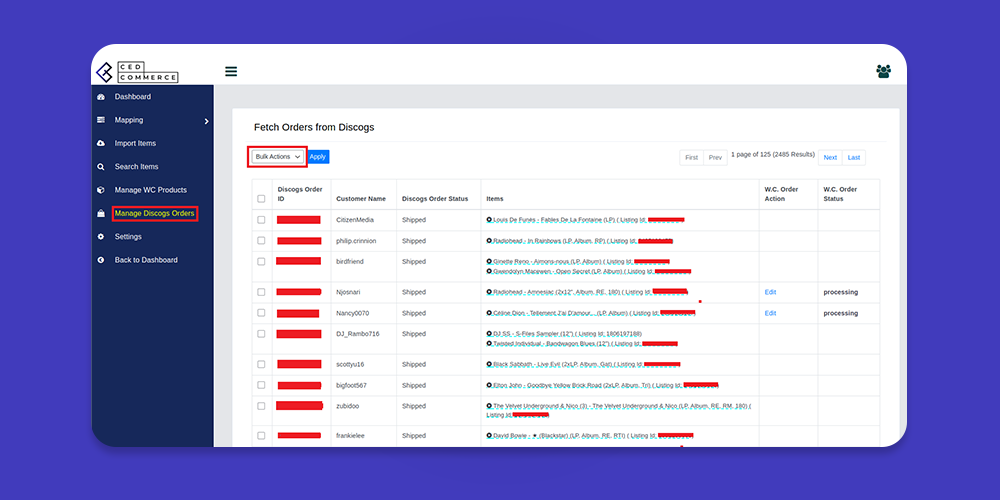Check the zubidoo order row
Screen dimensions: 1000x500
coord(261,406)
